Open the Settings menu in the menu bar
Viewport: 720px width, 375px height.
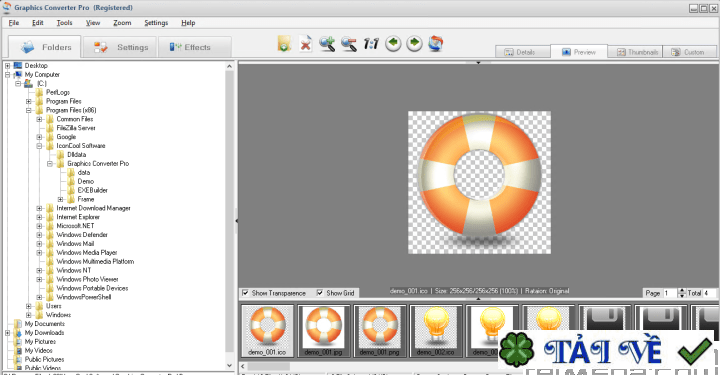click(156, 22)
